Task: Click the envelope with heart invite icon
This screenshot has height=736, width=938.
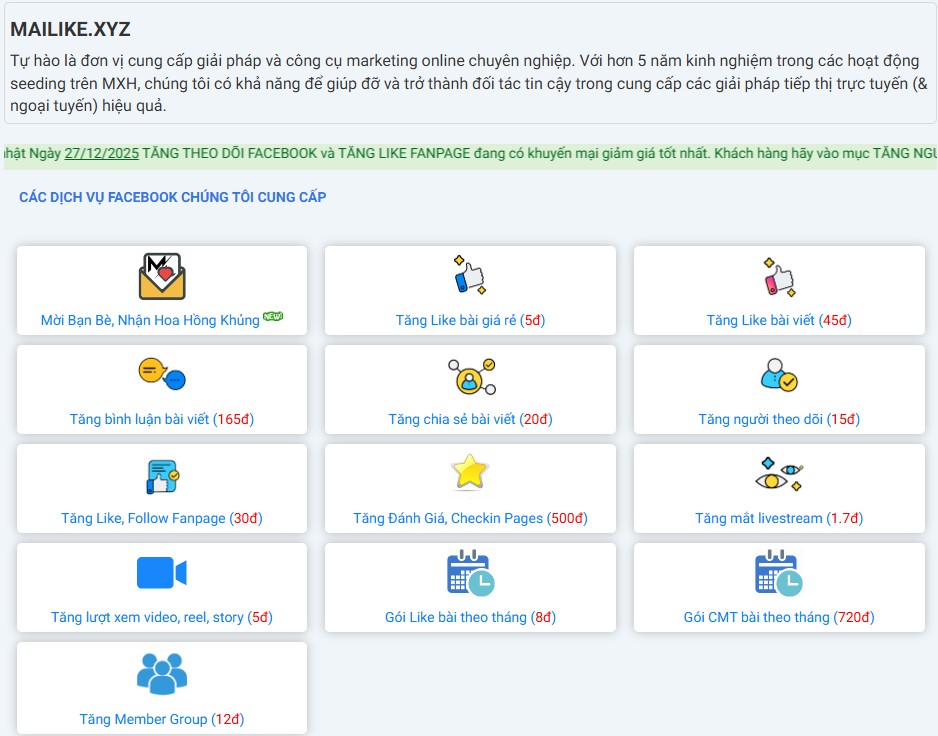Action: 162,276
